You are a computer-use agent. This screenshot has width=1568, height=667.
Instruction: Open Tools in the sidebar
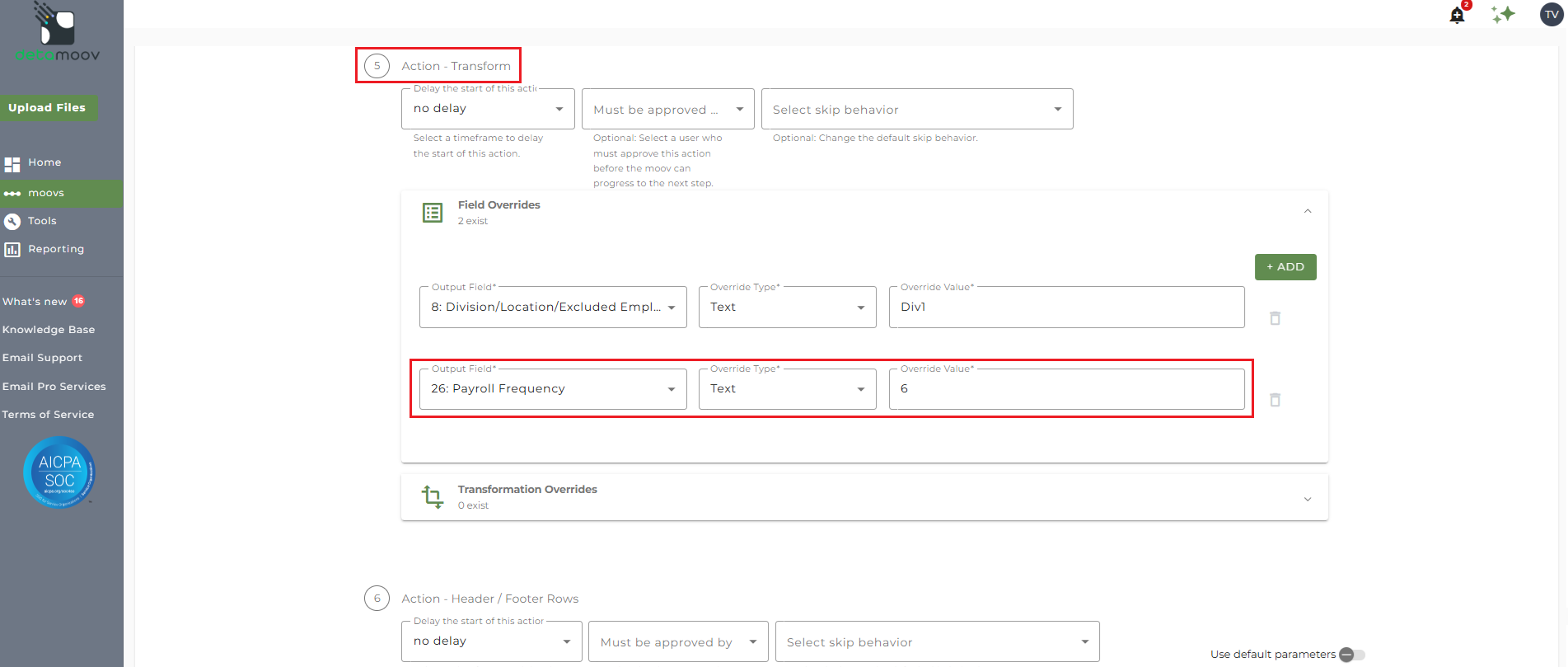tap(42, 221)
